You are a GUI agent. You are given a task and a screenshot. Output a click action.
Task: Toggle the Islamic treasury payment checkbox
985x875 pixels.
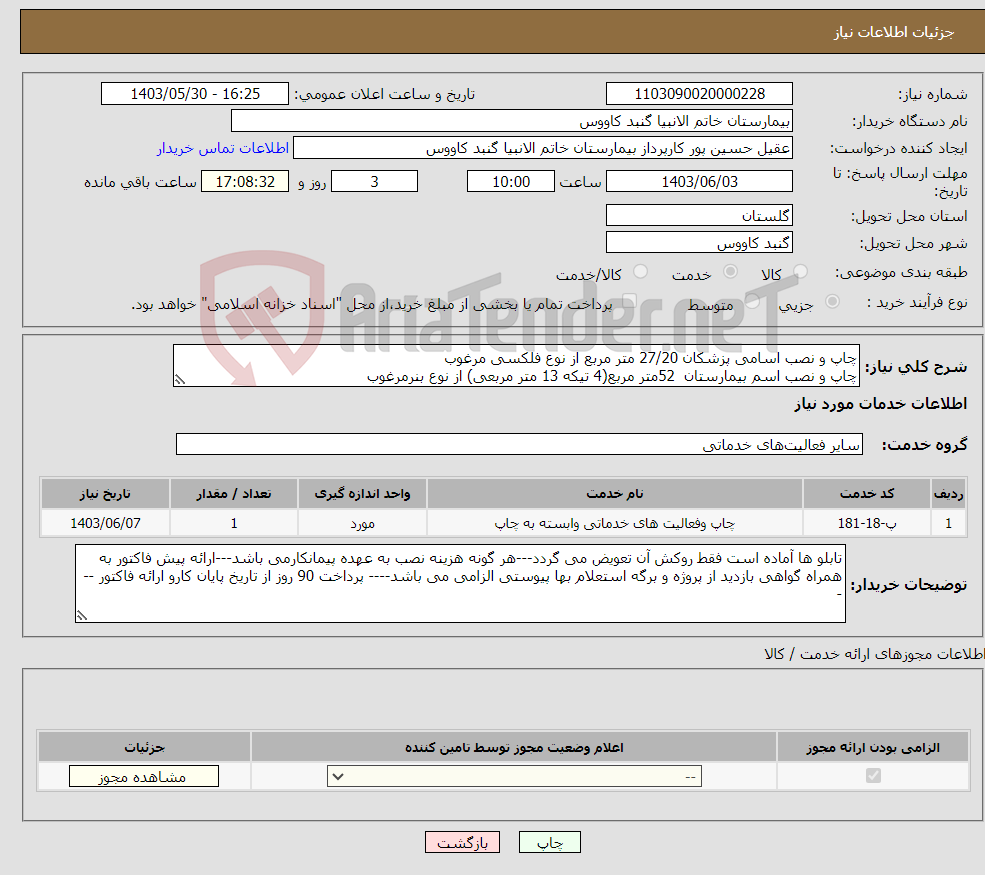pos(630,302)
